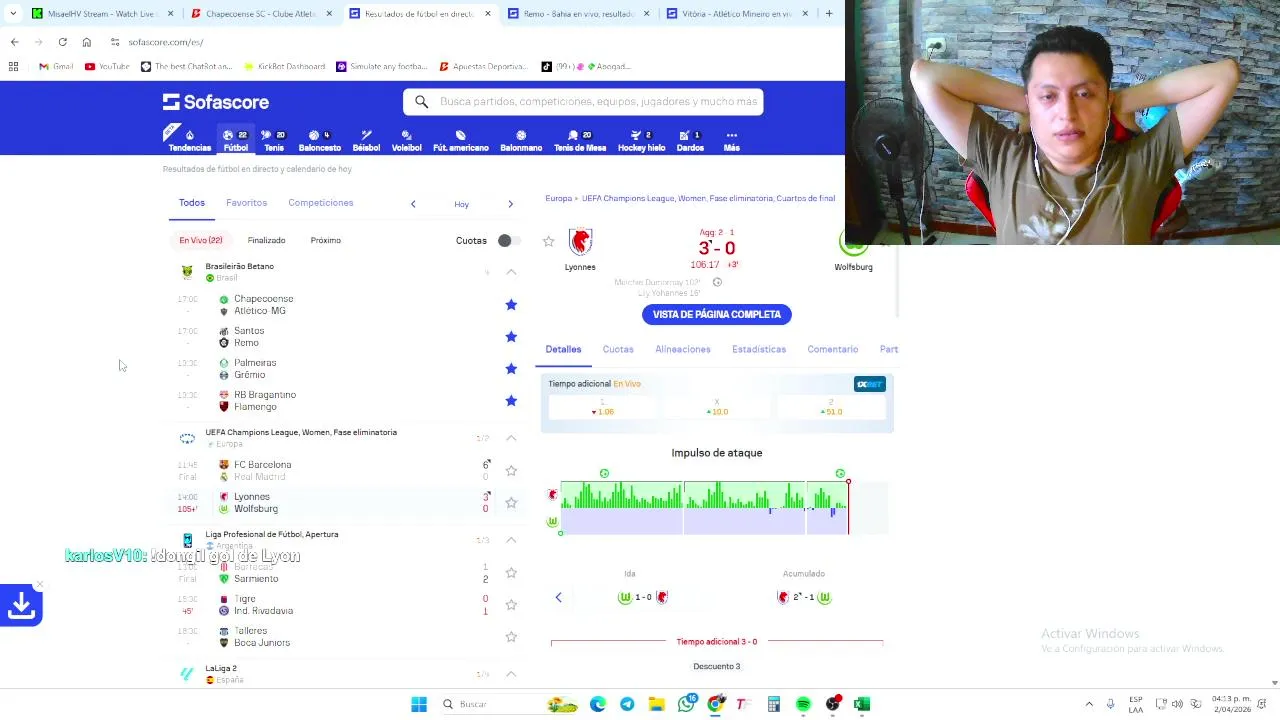Select the Dardos sport icon
Viewport: 1280px width, 720px height.
(690, 141)
